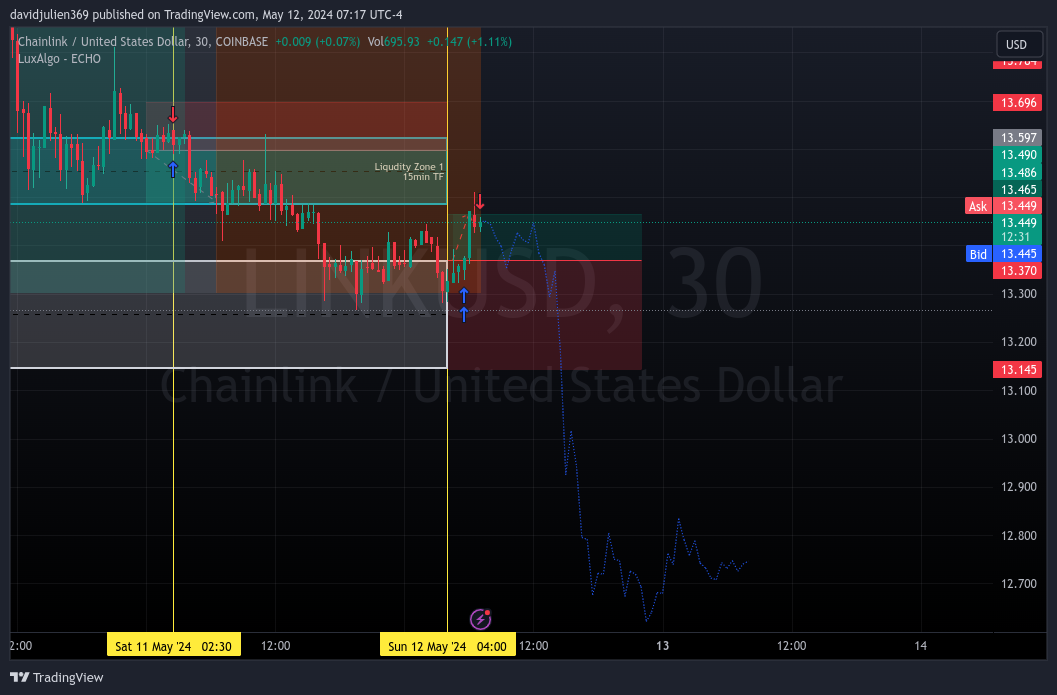Select the Sat 11 May '24 02:30 time marker

173,645
